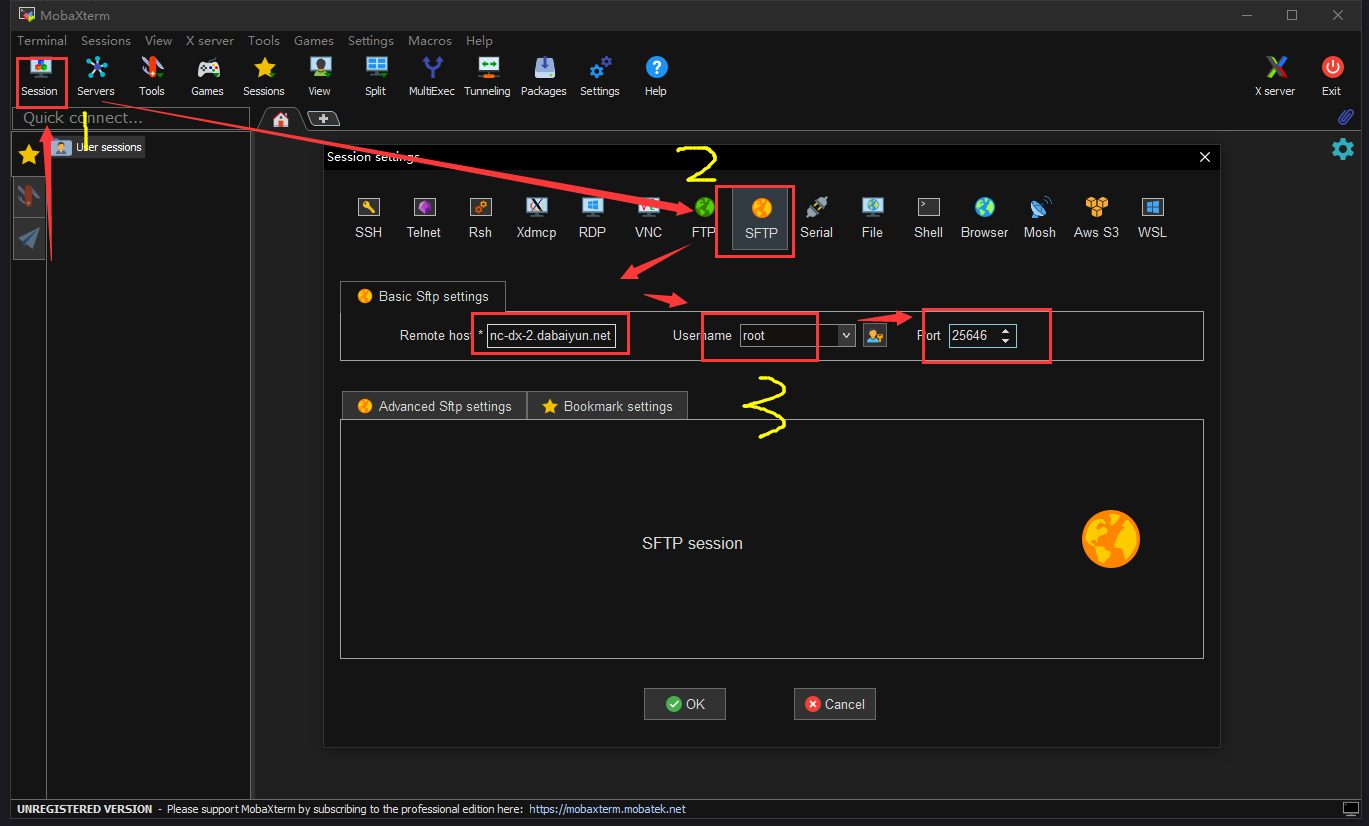Screen dimensions: 1369x826
Task: Start the X server toolbar icon
Action: 1276,77
